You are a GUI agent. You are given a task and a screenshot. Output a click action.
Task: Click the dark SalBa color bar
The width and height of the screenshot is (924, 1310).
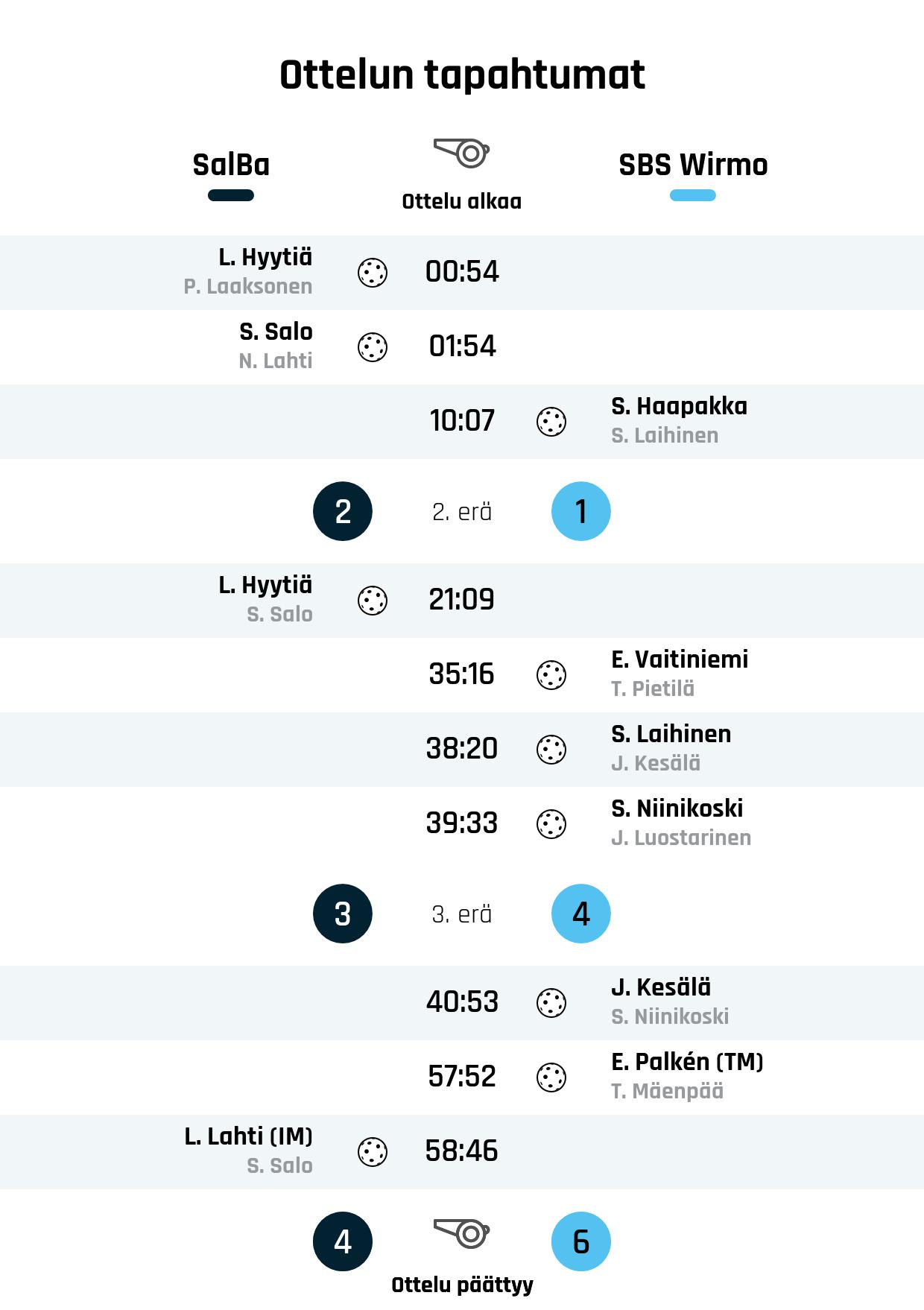tap(231, 195)
